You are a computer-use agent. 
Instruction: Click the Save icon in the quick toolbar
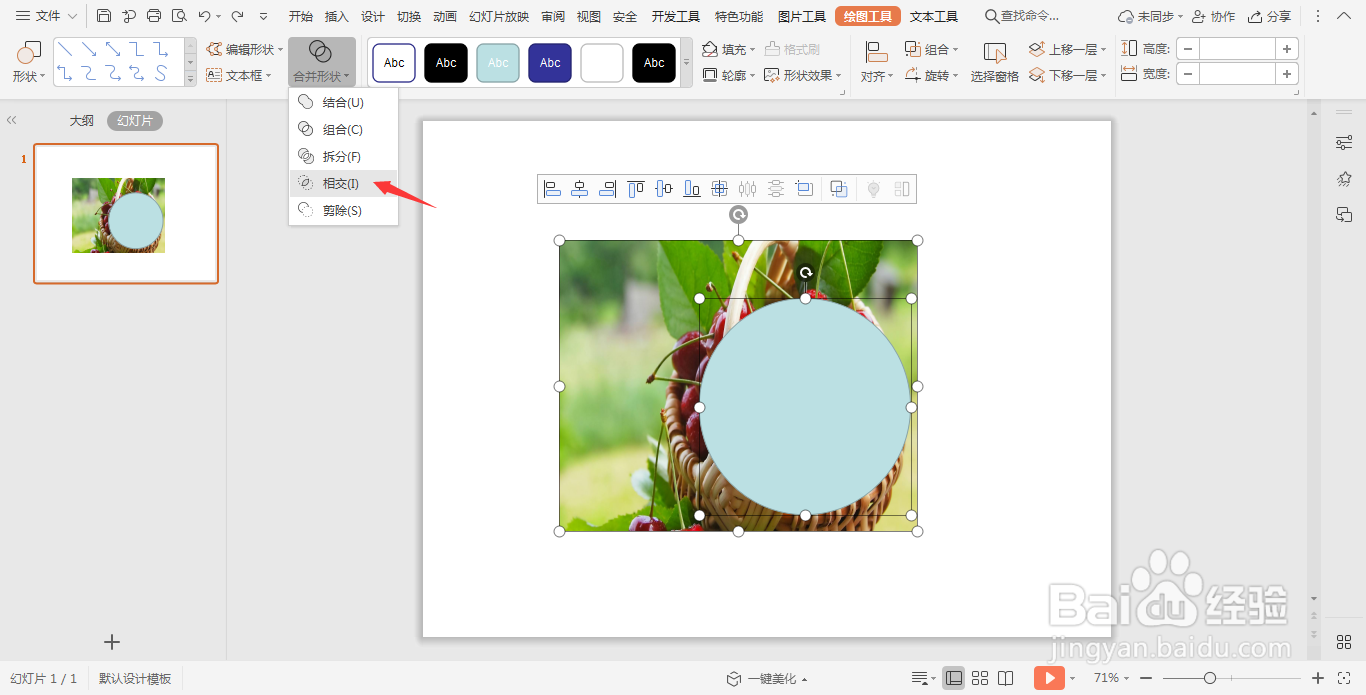[x=104, y=16]
